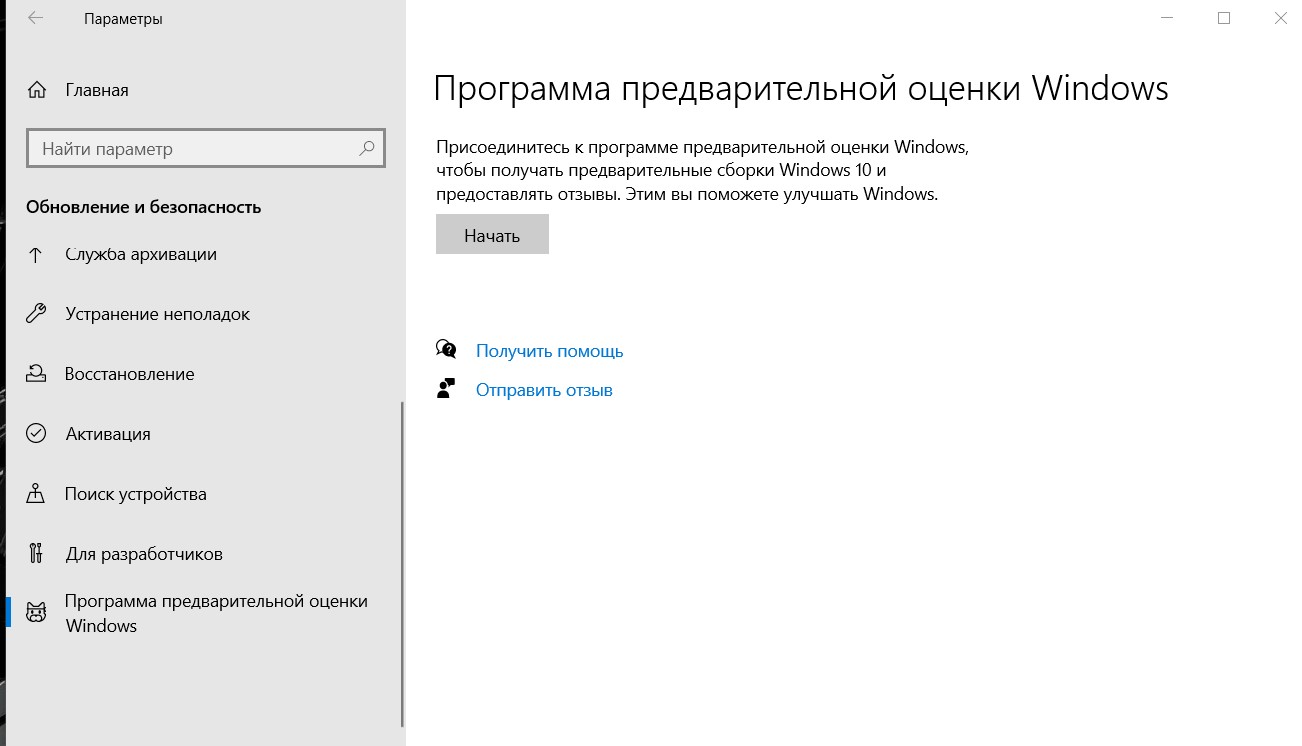Click the Получить помощь chat icon

coord(446,350)
